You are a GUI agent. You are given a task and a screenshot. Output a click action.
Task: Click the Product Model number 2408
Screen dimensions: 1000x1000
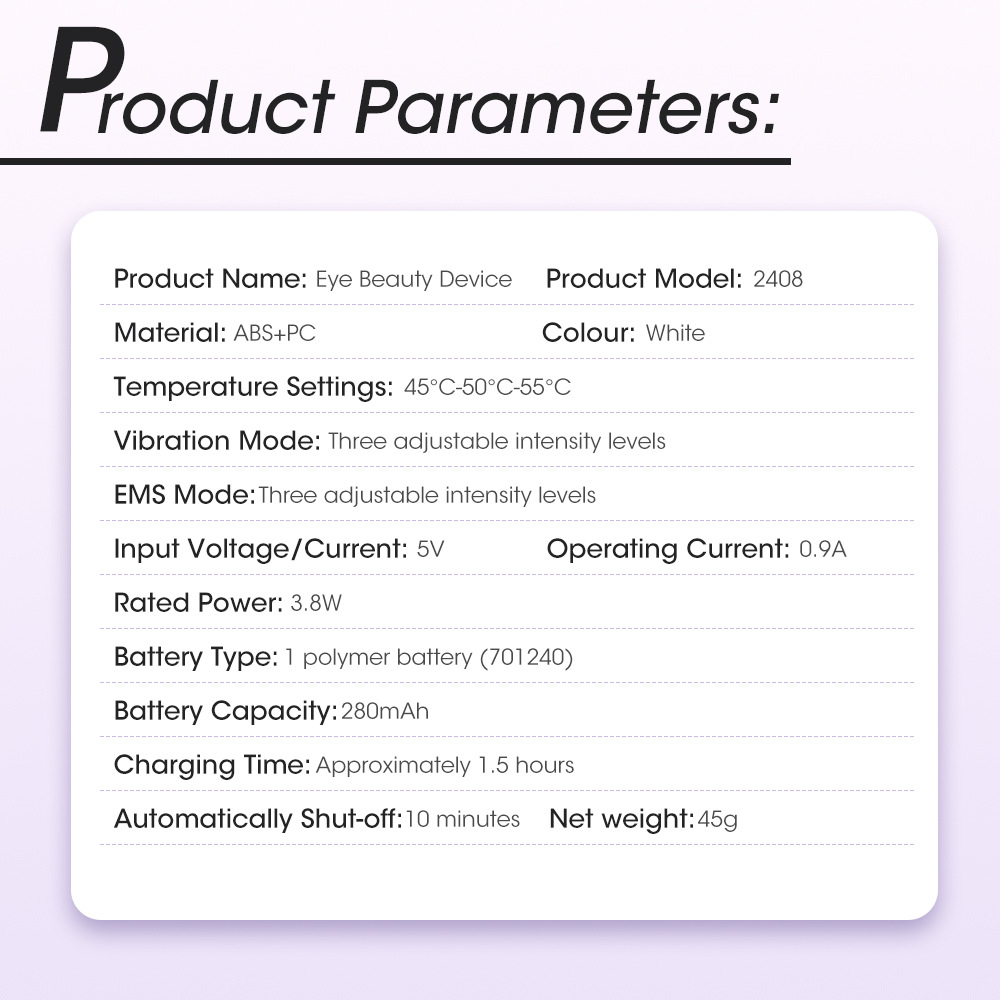[778, 280]
